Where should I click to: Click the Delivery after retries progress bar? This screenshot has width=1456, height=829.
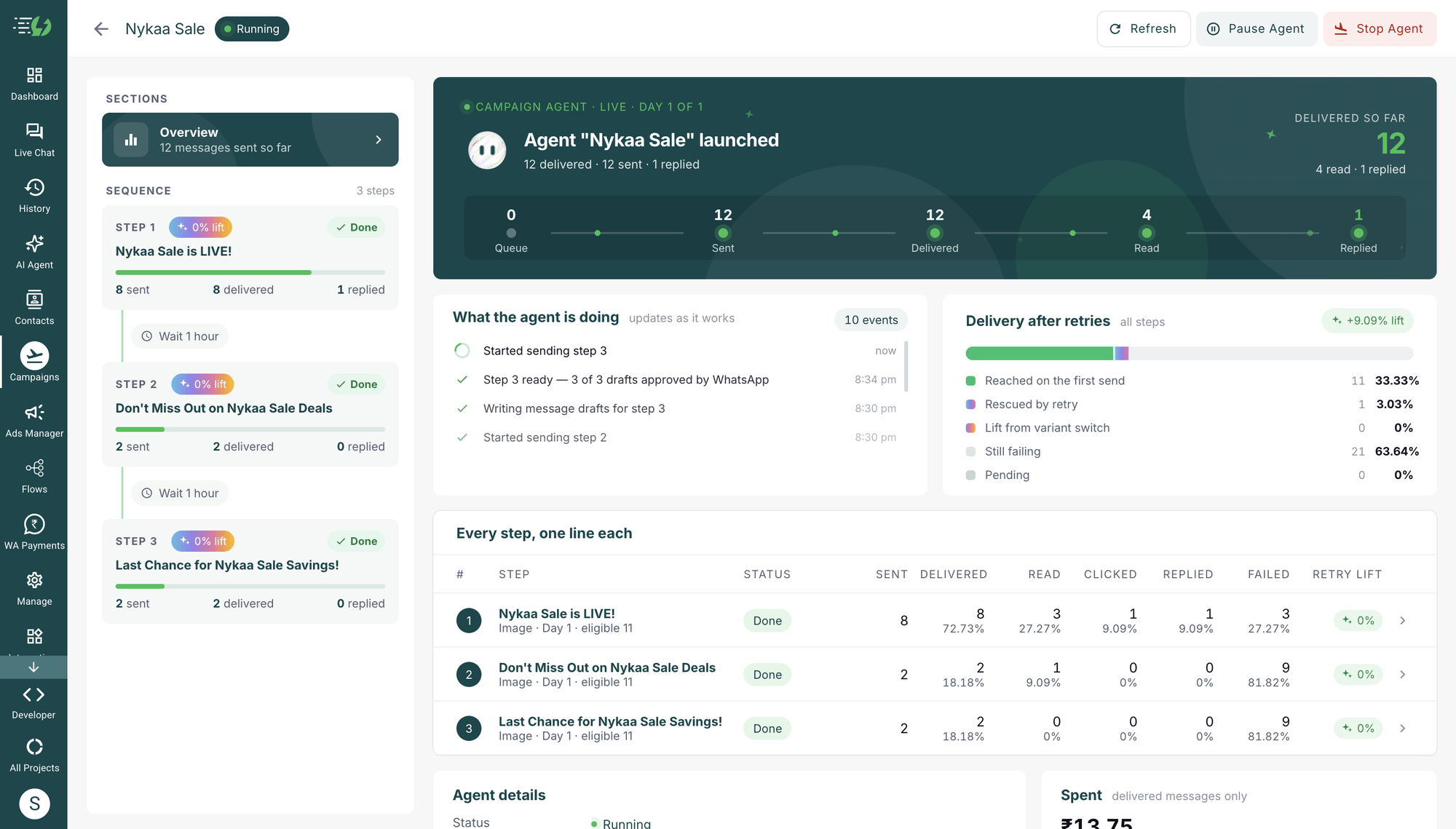[1189, 354]
